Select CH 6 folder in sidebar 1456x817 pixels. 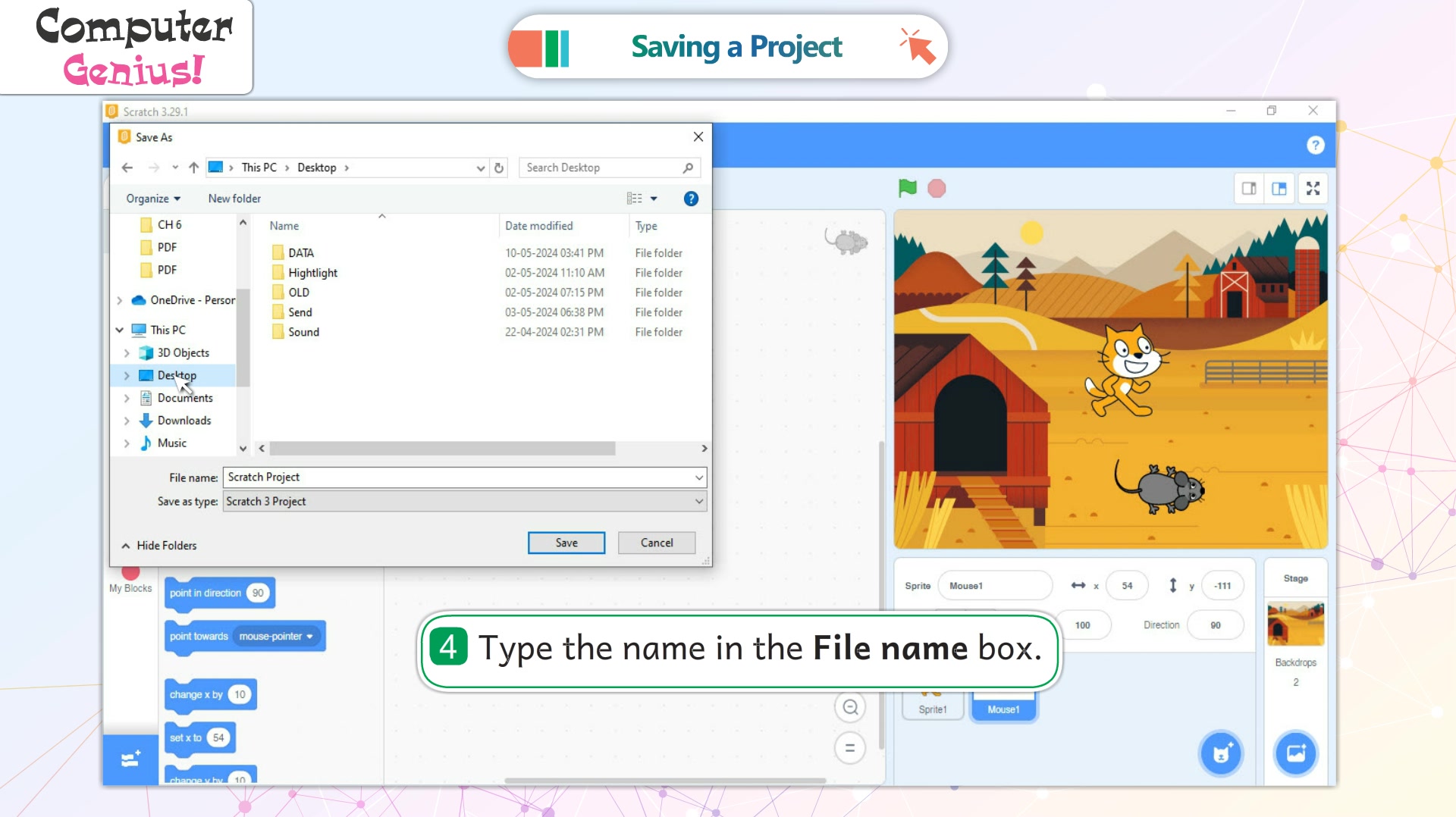tap(169, 224)
